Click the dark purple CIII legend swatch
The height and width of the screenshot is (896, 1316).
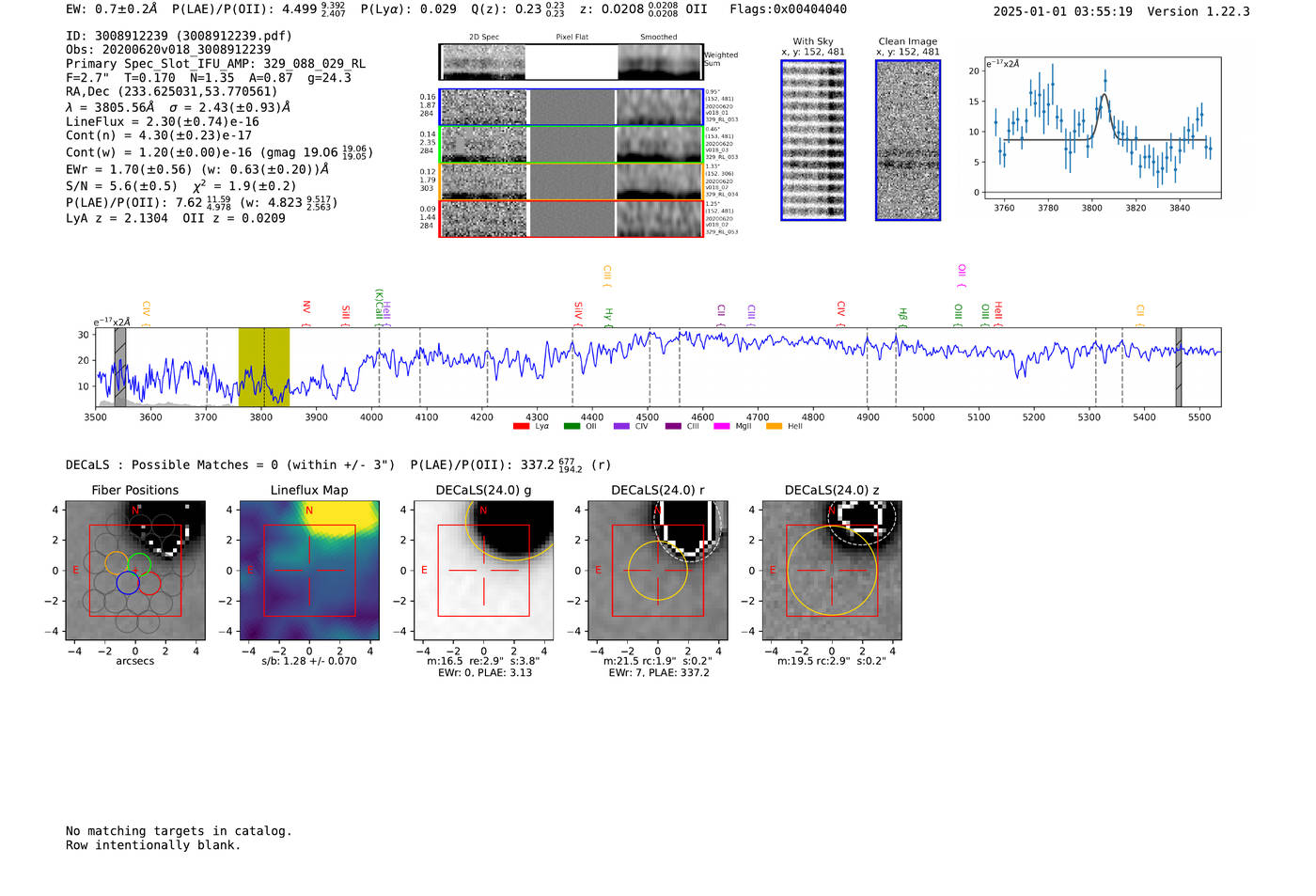tap(673, 427)
